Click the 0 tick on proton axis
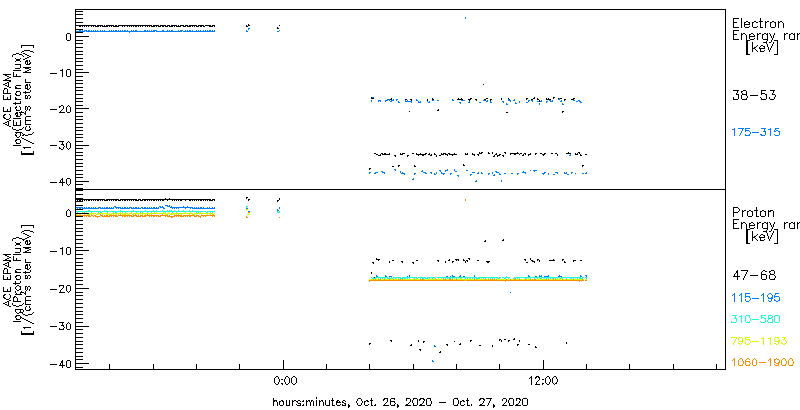 pyautogui.click(x=67, y=213)
